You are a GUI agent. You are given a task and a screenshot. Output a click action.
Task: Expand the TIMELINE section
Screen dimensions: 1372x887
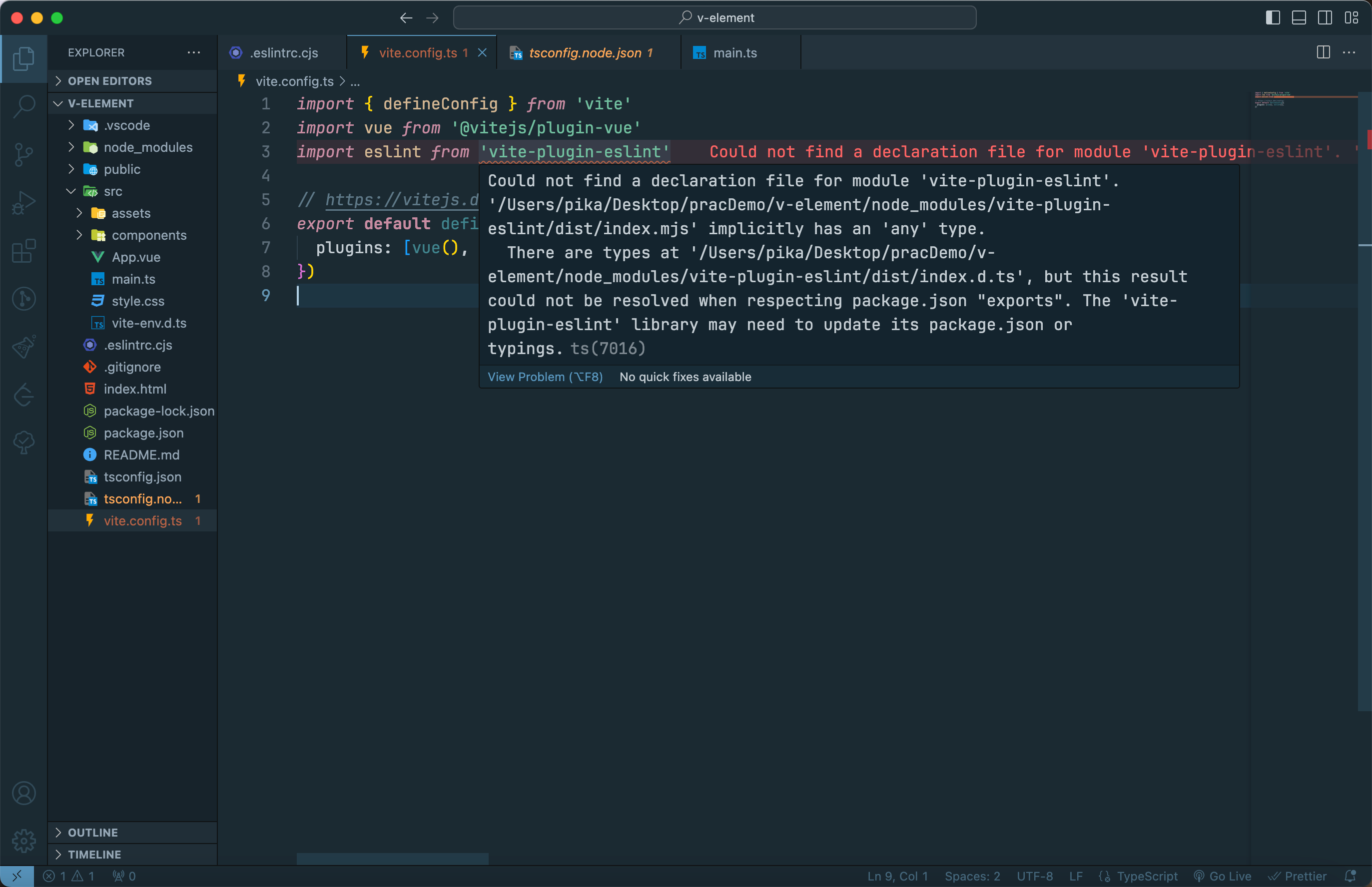132,854
